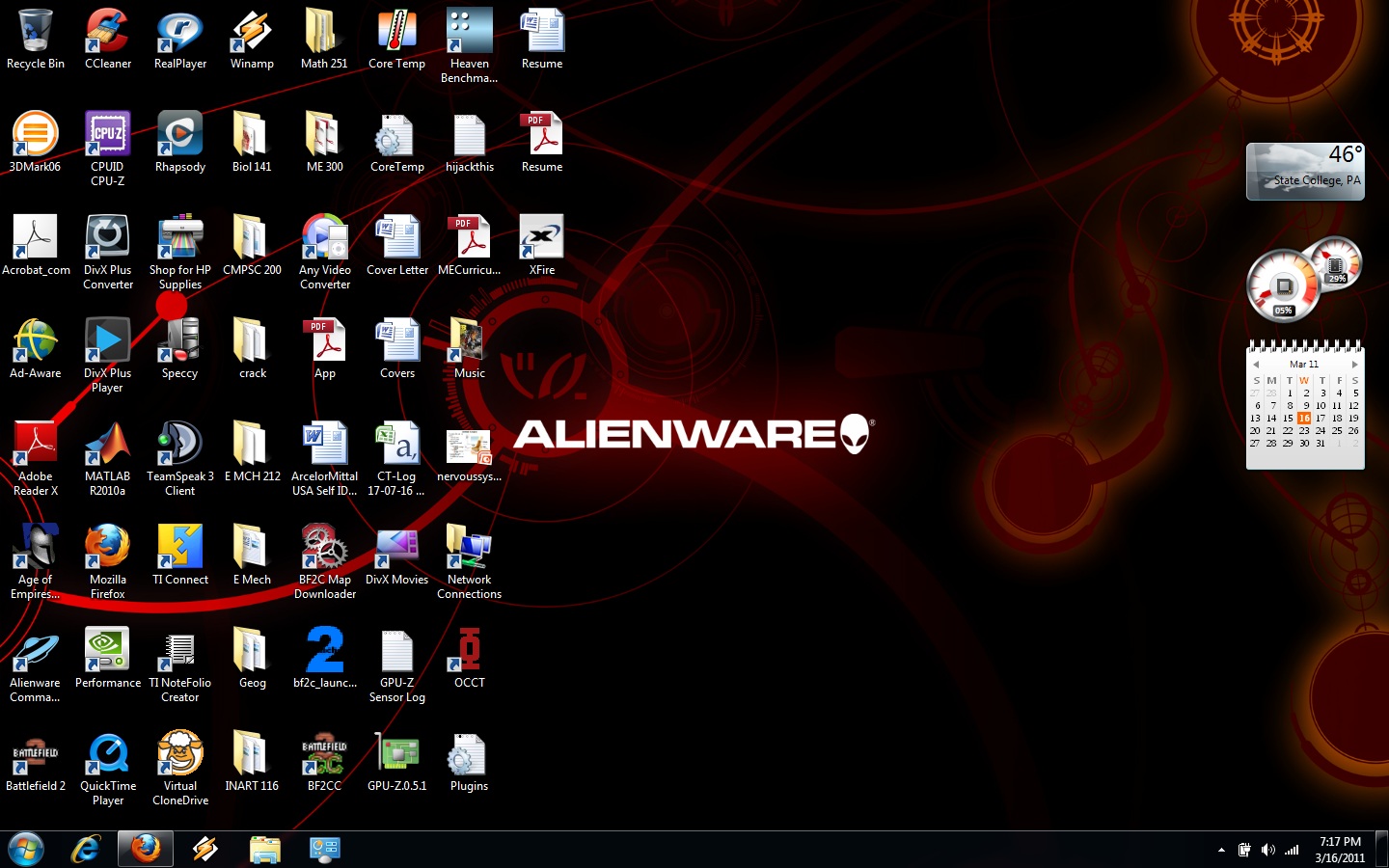Click the Show desktop button
The width and height of the screenshot is (1389, 868).
click(x=1381, y=850)
